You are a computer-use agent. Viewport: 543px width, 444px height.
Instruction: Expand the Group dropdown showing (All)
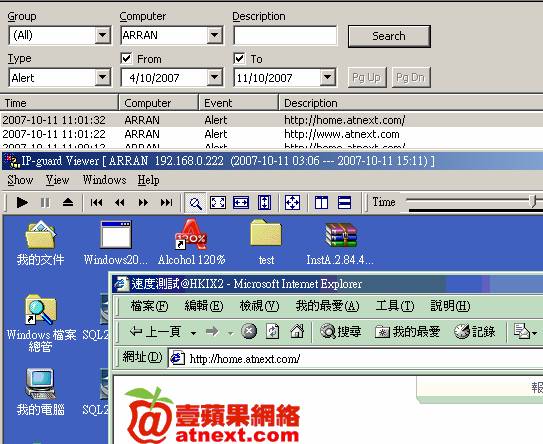pyautogui.click(x=103, y=35)
